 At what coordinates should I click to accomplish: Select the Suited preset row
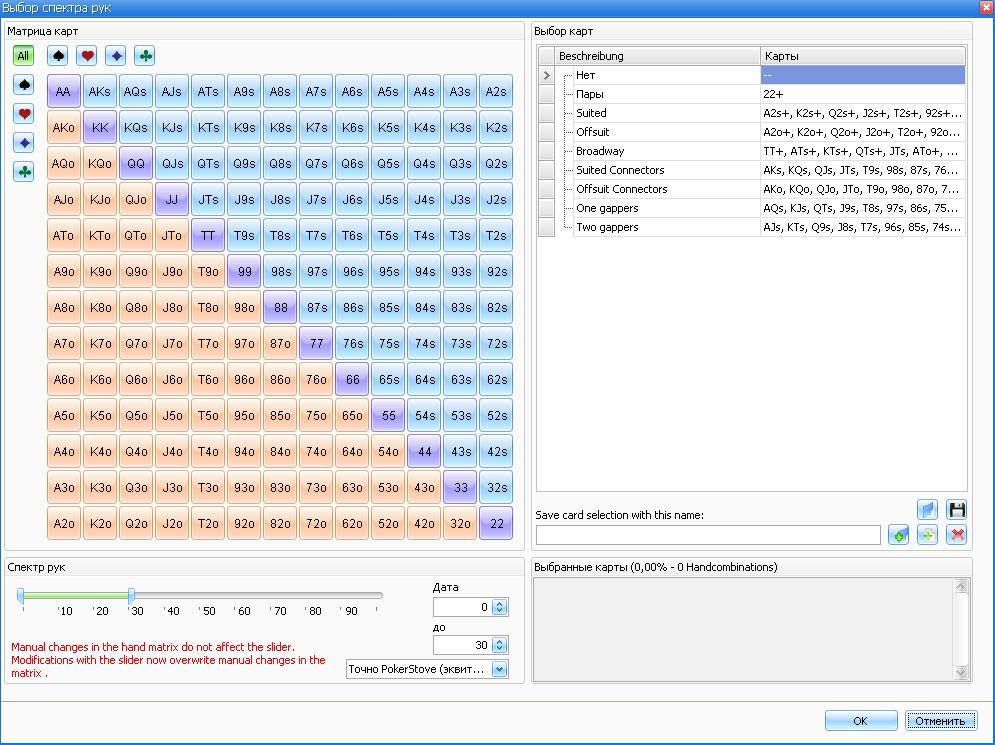tap(752, 113)
